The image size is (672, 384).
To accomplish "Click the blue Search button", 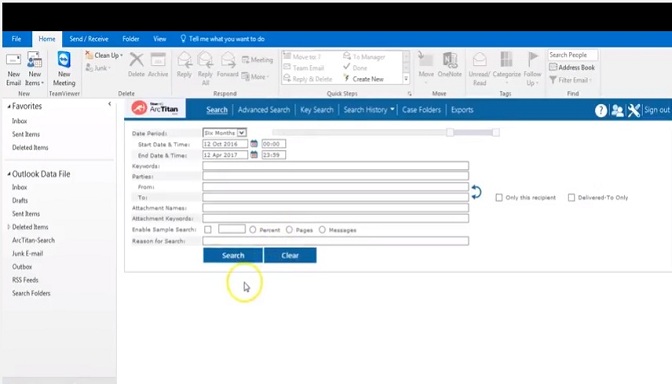I will pos(233,255).
